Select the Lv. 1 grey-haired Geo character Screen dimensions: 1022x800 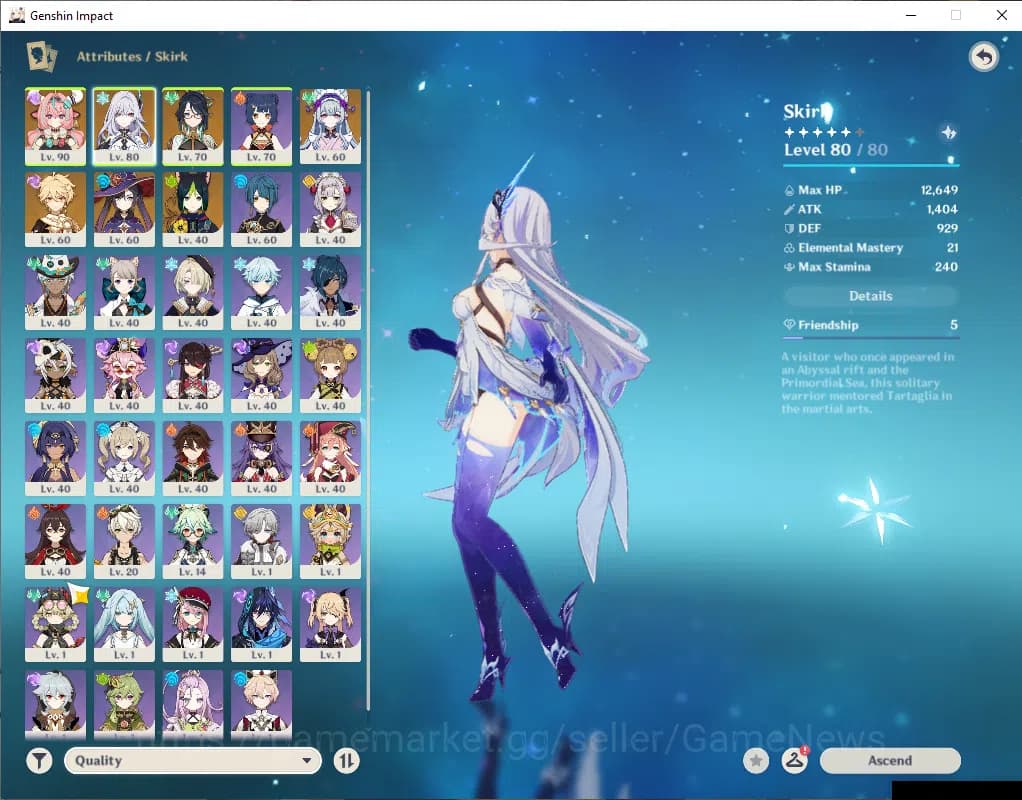pos(261,541)
